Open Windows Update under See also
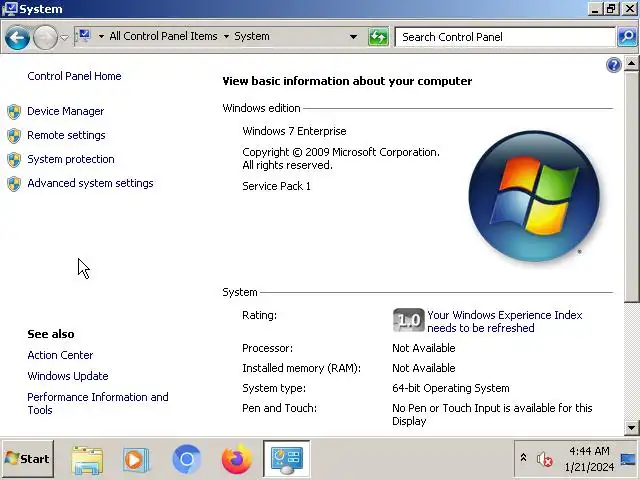The width and height of the screenshot is (640, 480). click(x=68, y=376)
